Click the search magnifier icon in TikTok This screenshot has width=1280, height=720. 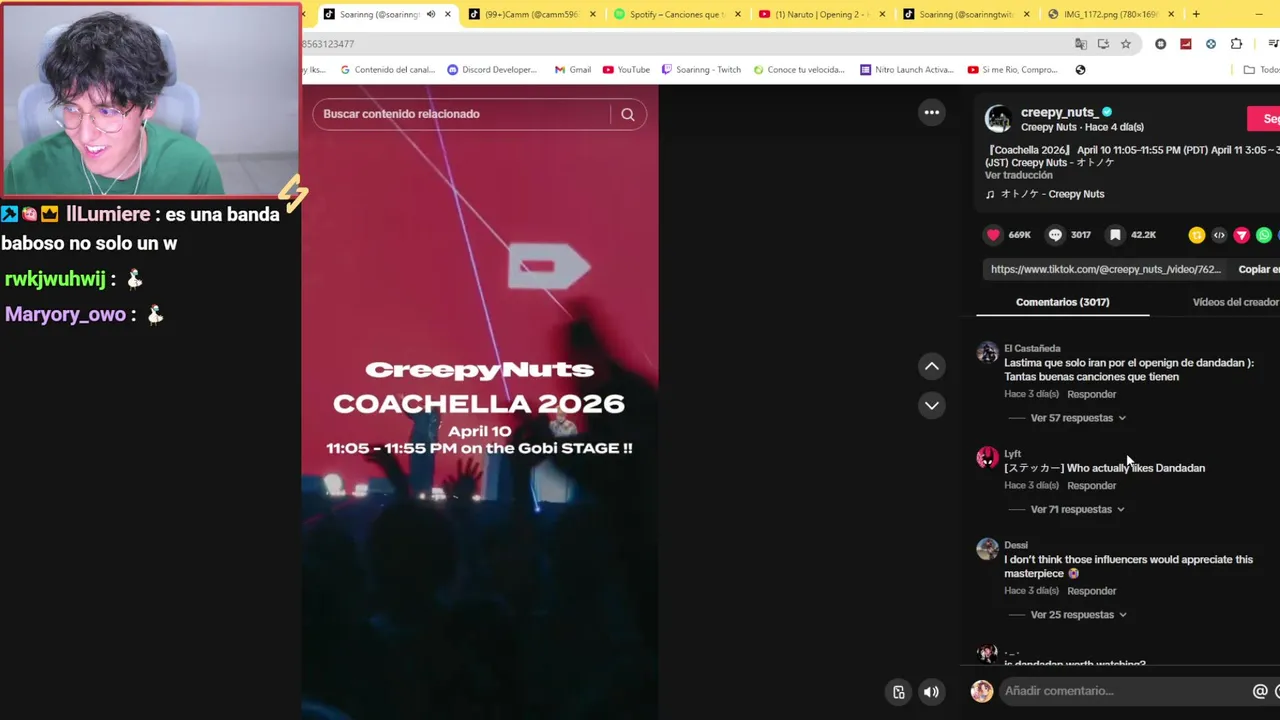coord(628,114)
